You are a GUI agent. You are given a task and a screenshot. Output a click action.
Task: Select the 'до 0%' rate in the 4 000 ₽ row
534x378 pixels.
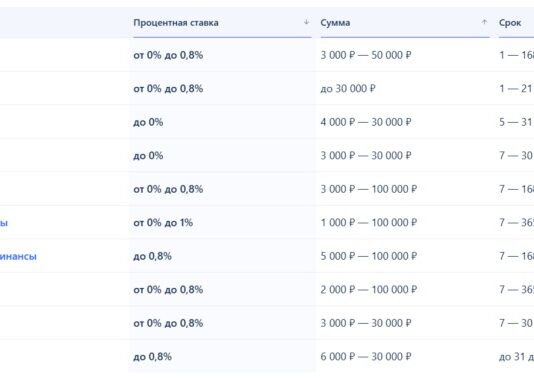pos(148,122)
